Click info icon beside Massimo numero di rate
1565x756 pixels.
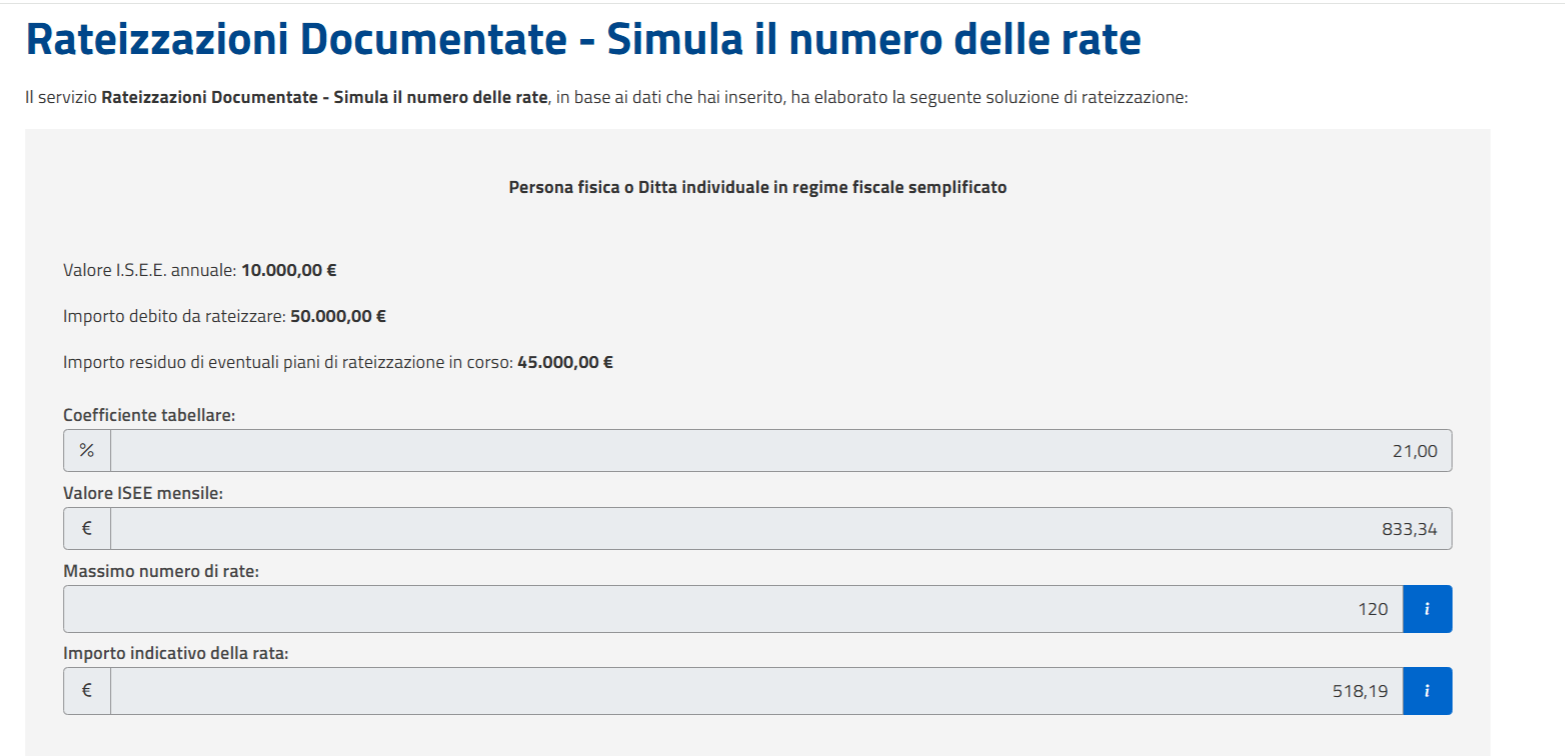(1427, 609)
